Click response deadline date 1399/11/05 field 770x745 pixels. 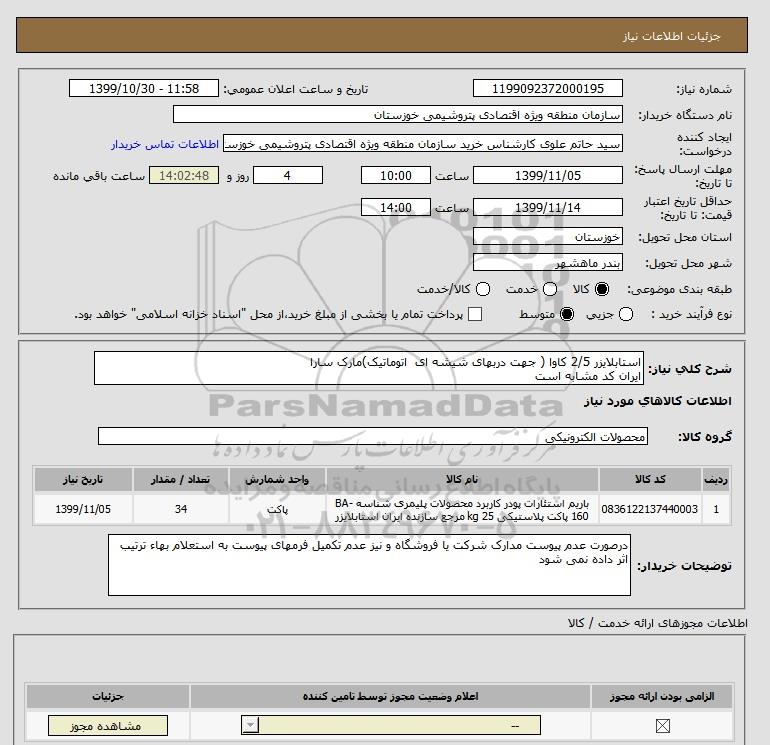click(x=548, y=175)
